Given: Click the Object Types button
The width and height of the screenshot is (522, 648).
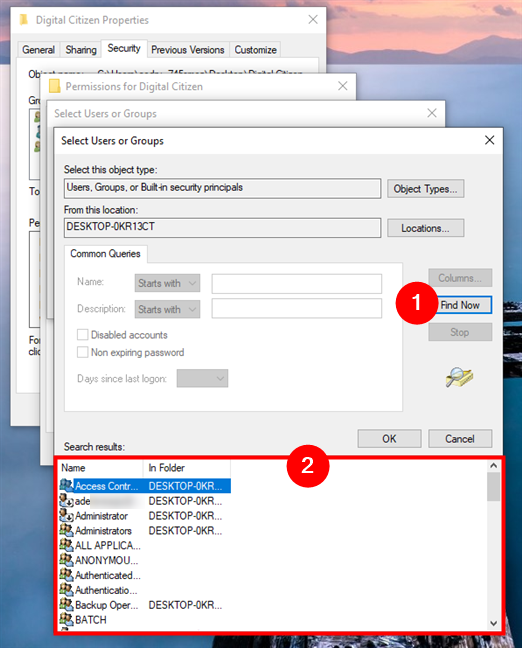Looking at the screenshot, I should point(425,189).
